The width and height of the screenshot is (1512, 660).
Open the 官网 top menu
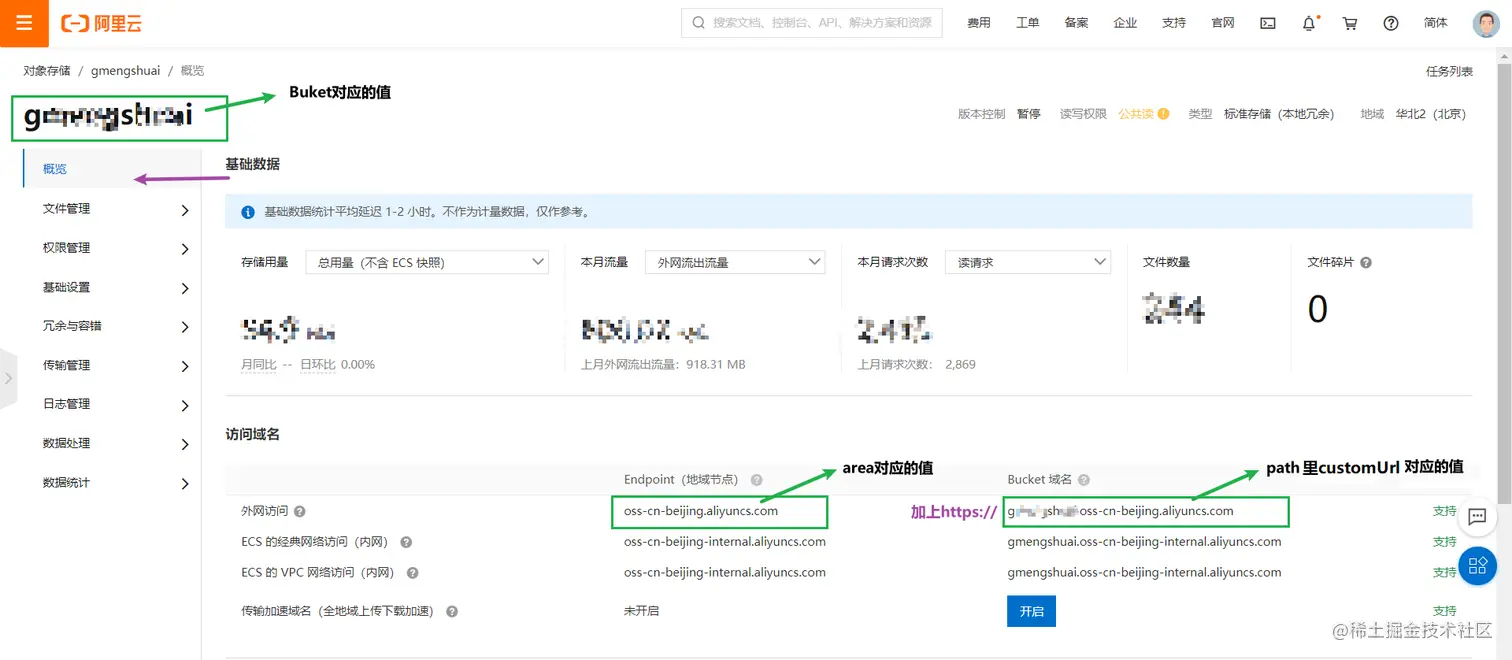[1223, 23]
